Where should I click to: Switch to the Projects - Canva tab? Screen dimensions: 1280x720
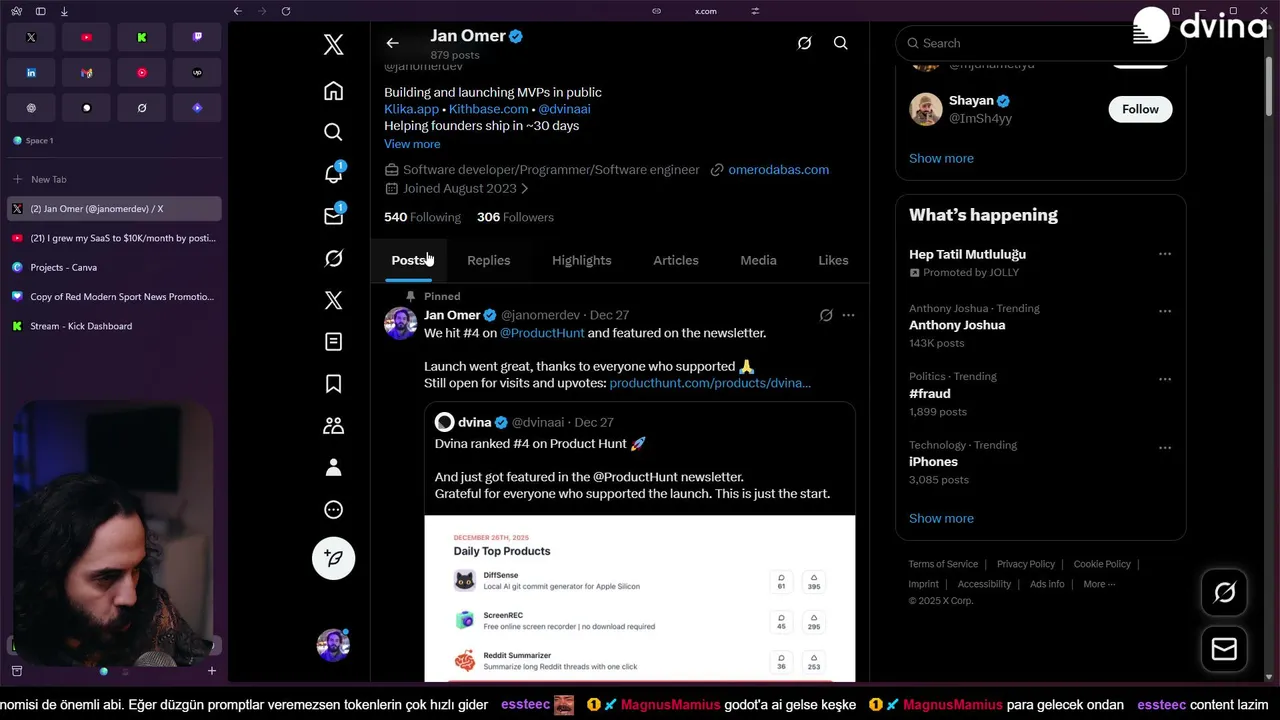114,267
